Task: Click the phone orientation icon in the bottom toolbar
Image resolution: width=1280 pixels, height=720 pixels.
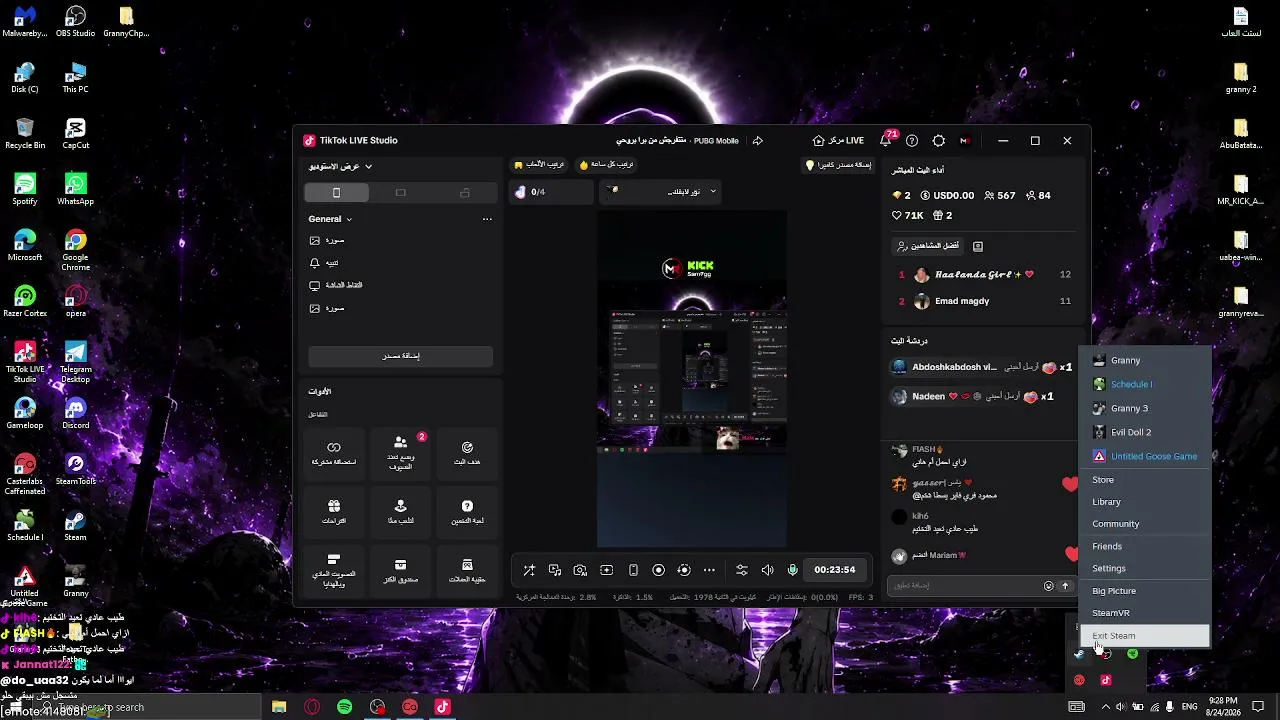Action: pos(633,570)
